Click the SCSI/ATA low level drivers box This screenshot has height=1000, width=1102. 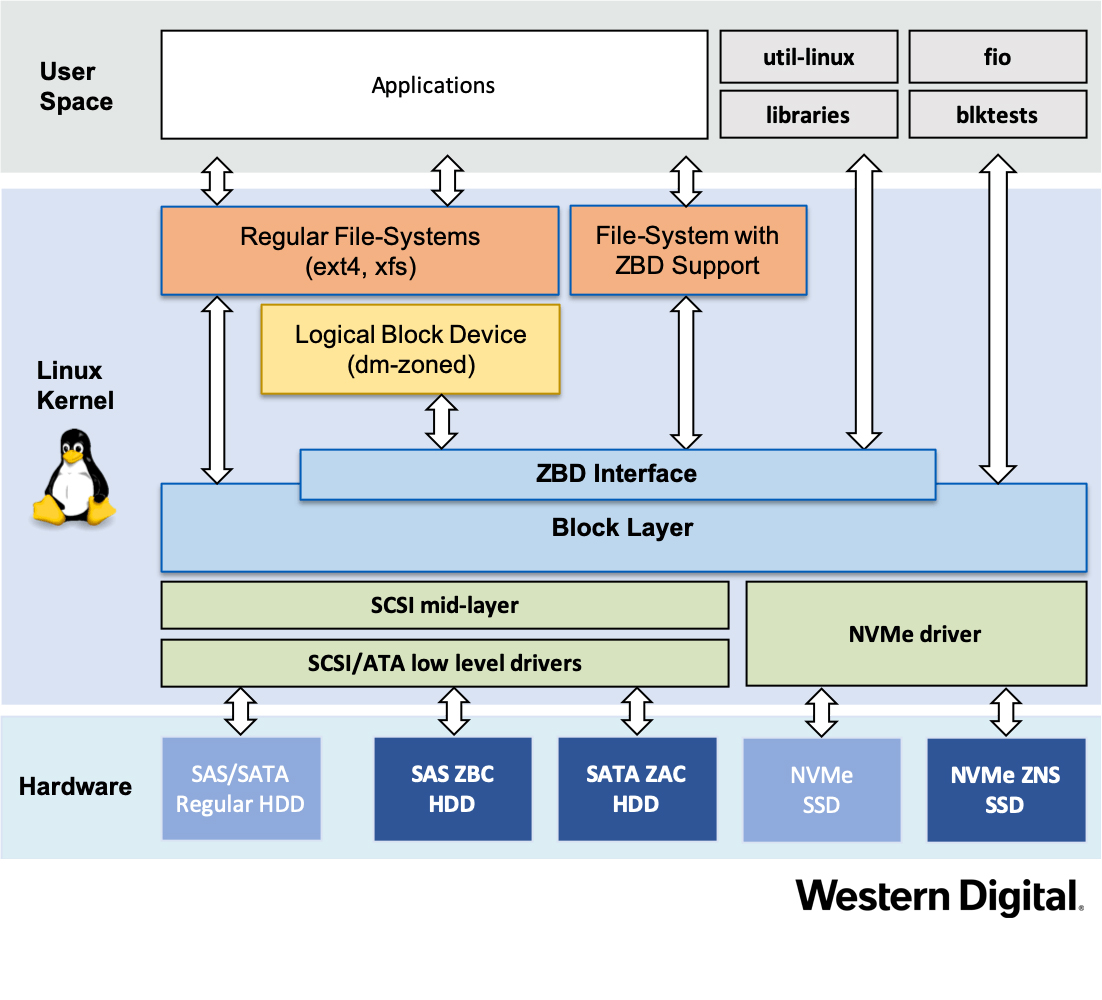pos(445,663)
